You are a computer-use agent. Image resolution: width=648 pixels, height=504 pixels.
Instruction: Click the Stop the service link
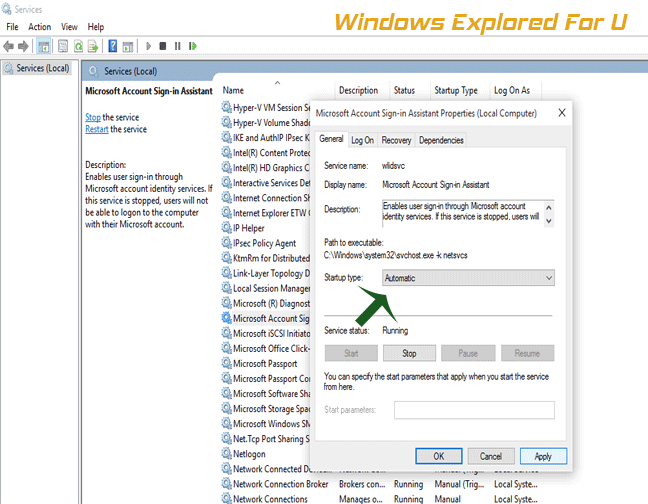[93, 117]
